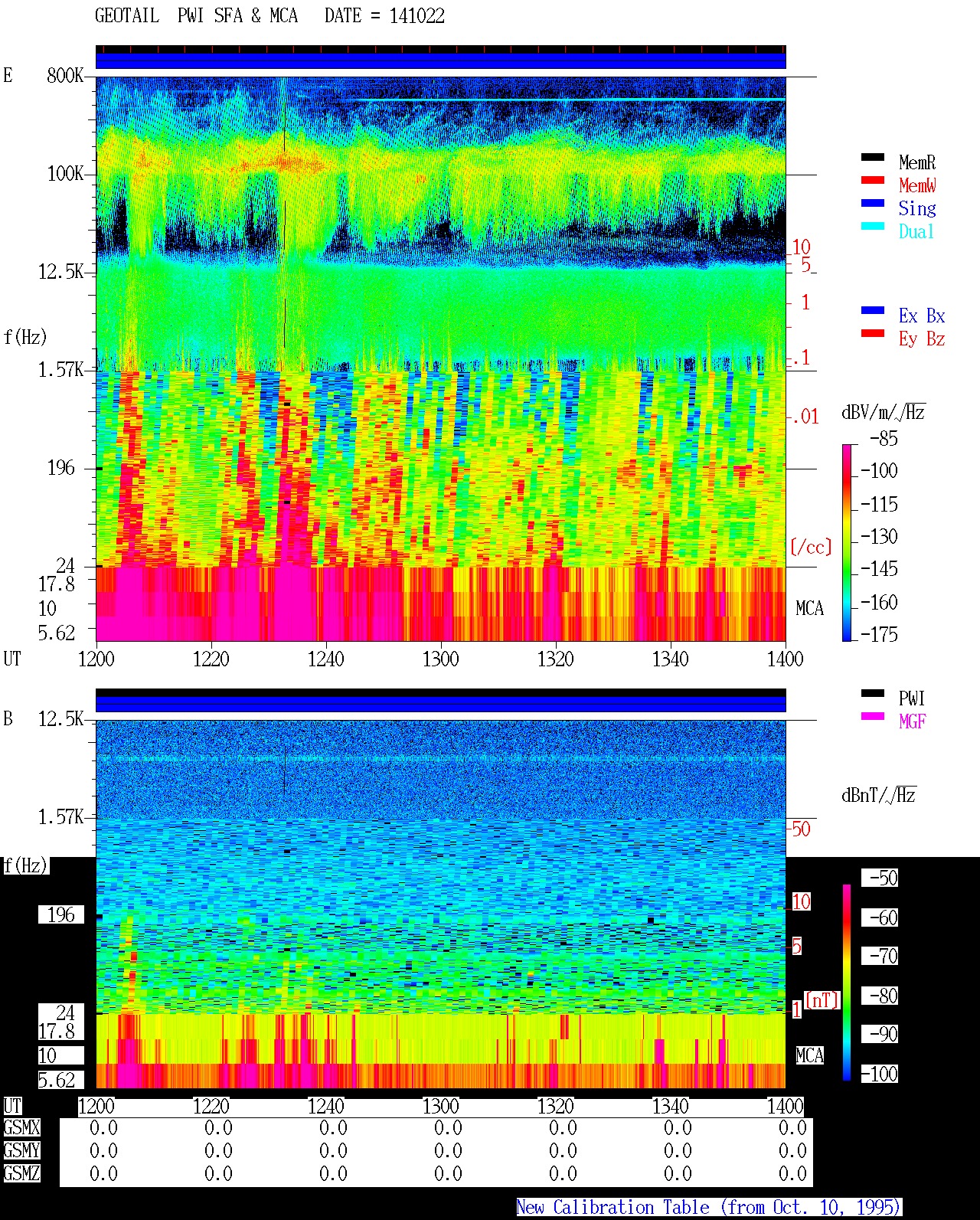Click the 1300 tick on E panel time axis

click(440, 659)
